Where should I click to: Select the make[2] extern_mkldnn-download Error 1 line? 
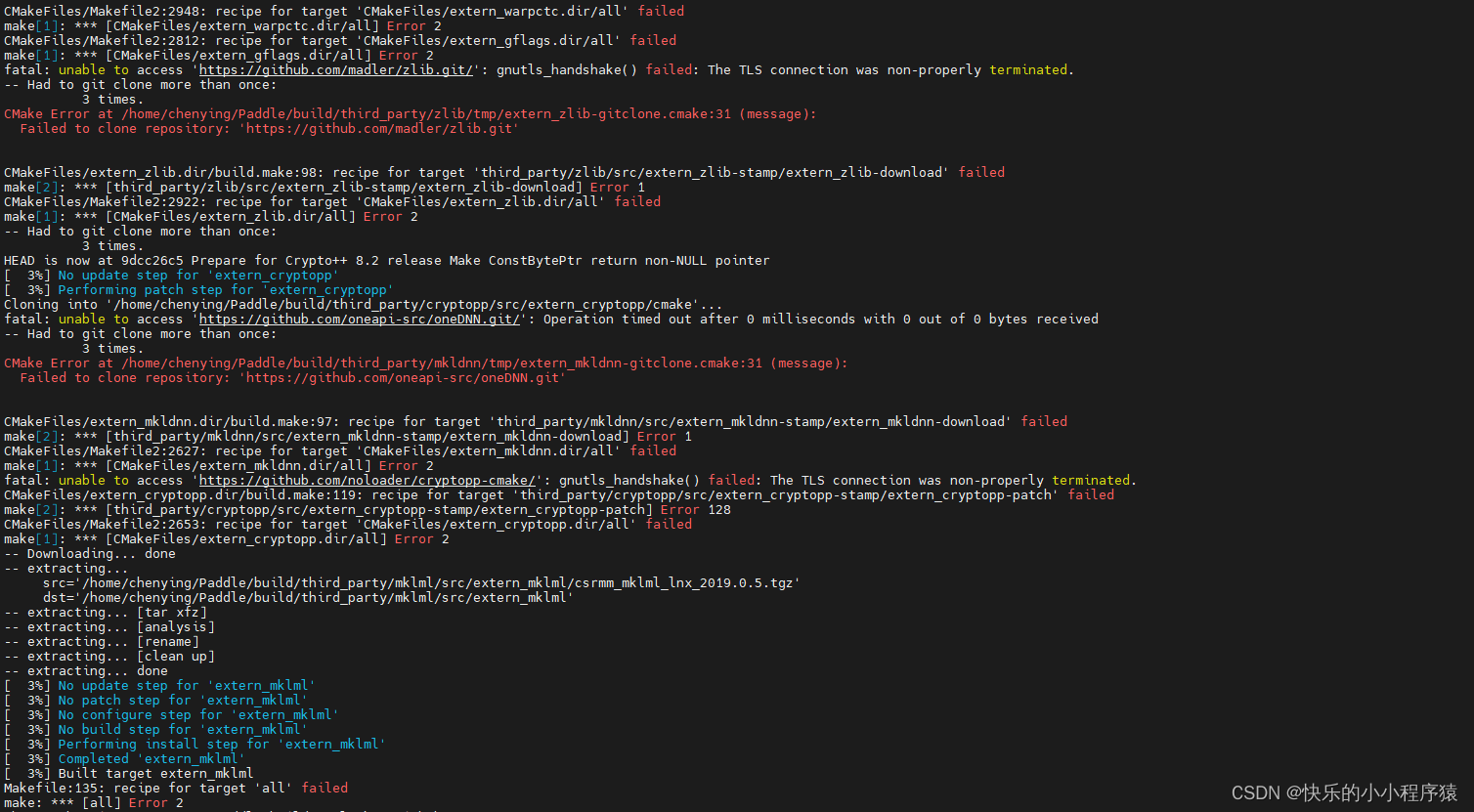click(348, 437)
